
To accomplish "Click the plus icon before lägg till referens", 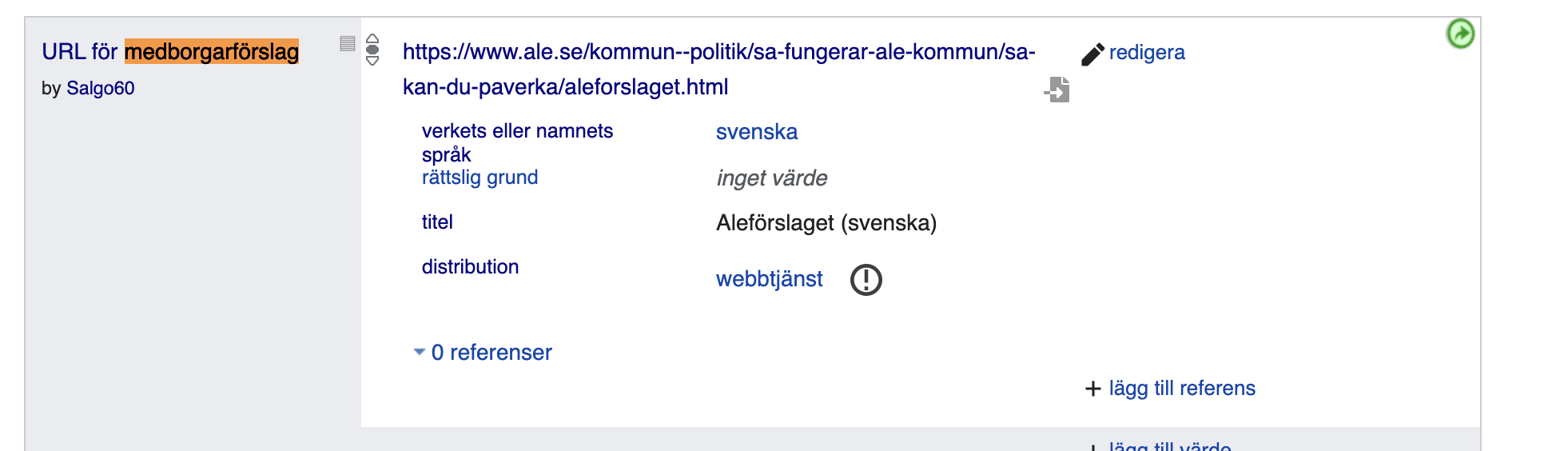I will 1092,389.
